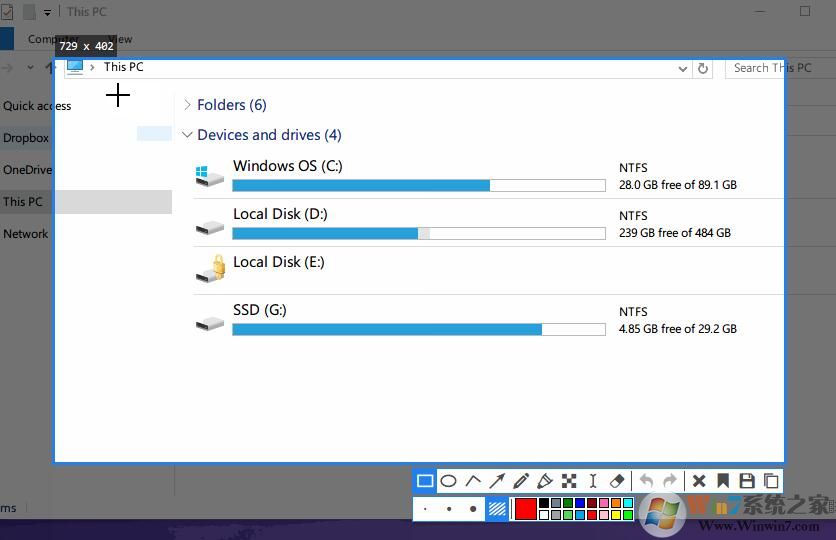Pick the dark blue color swatch
The height and width of the screenshot is (540, 836).
coord(580,503)
